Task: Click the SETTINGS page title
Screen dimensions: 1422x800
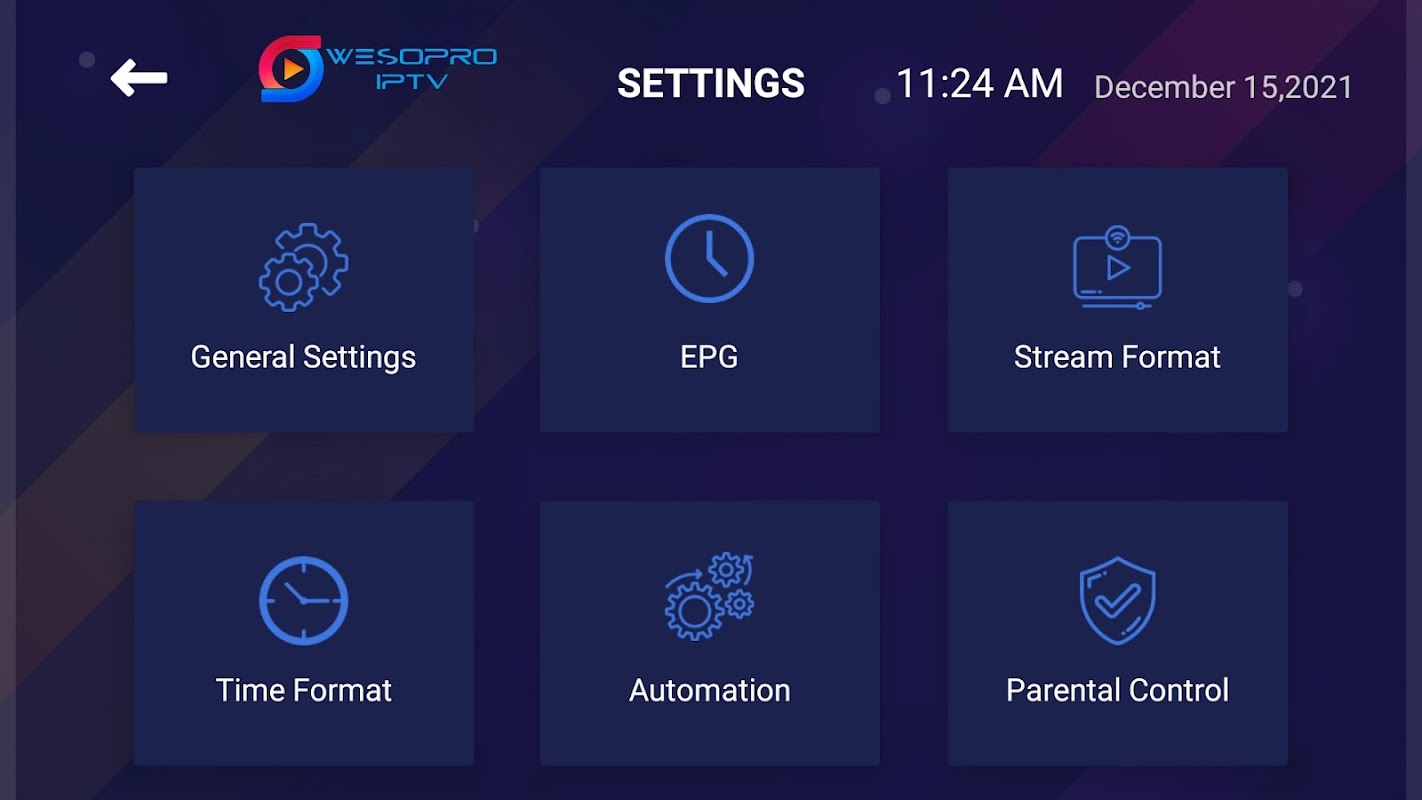Action: (x=711, y=83)
